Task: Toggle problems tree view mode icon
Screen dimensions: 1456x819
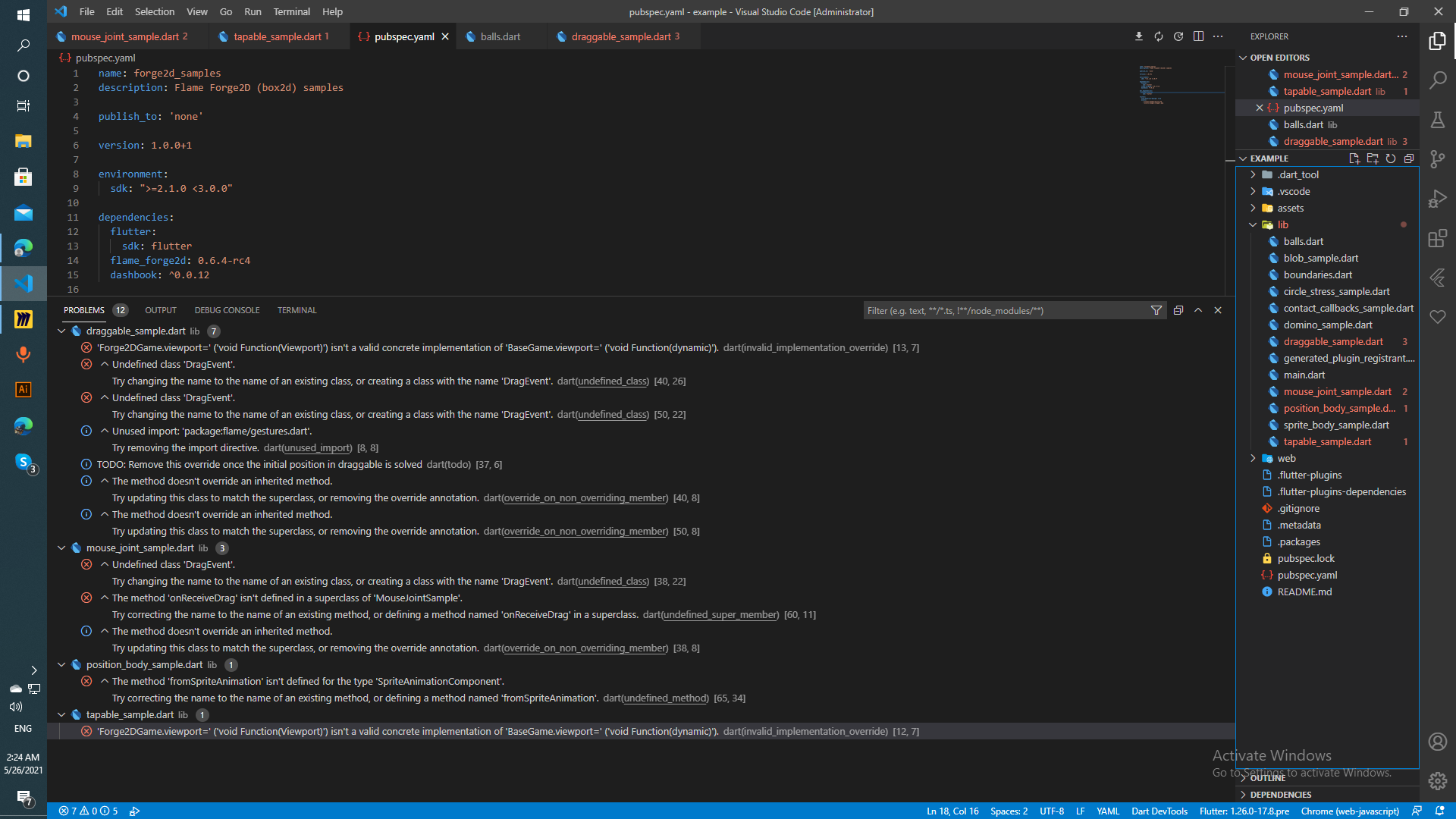Action: [1178, 310]
